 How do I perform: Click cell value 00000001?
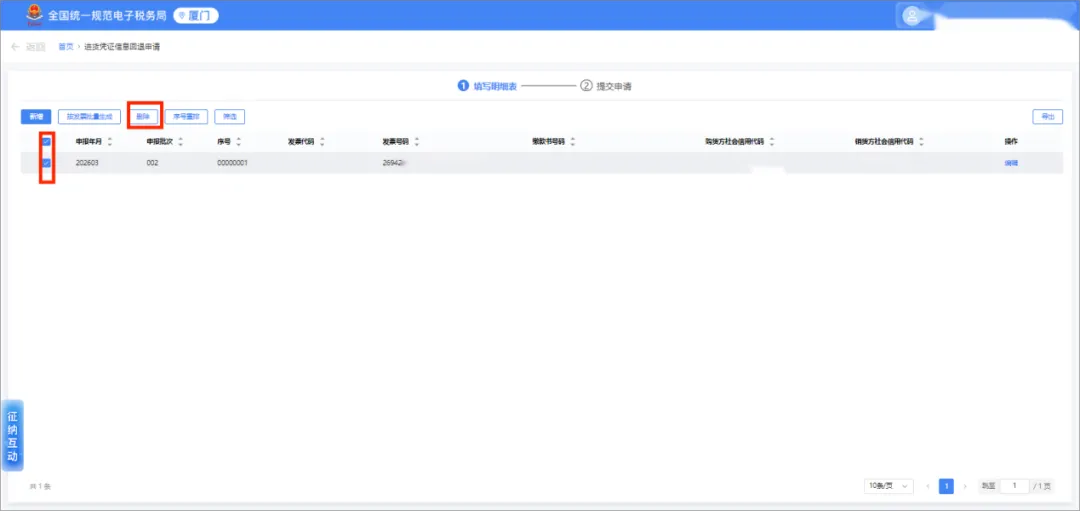click(233, 163)
